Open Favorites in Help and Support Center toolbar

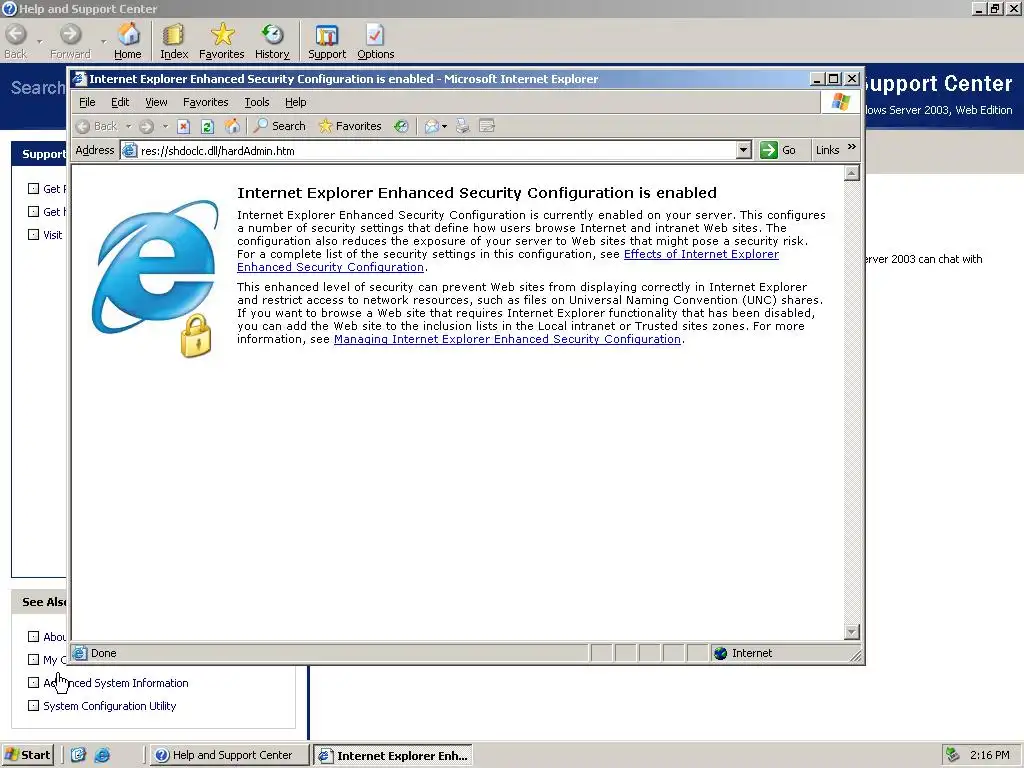click(221, 41)
